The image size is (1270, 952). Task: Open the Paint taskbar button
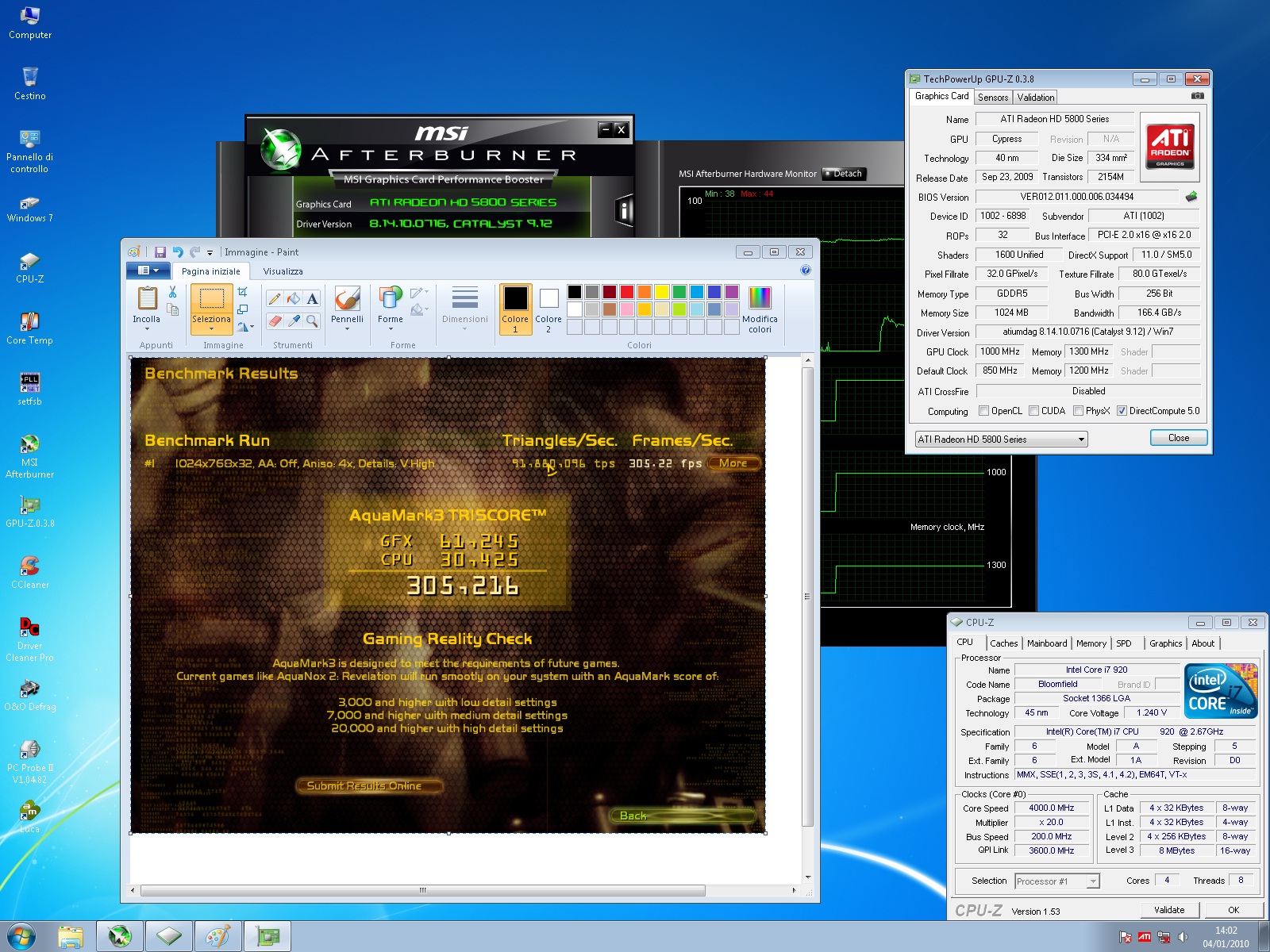pos(217,936)
